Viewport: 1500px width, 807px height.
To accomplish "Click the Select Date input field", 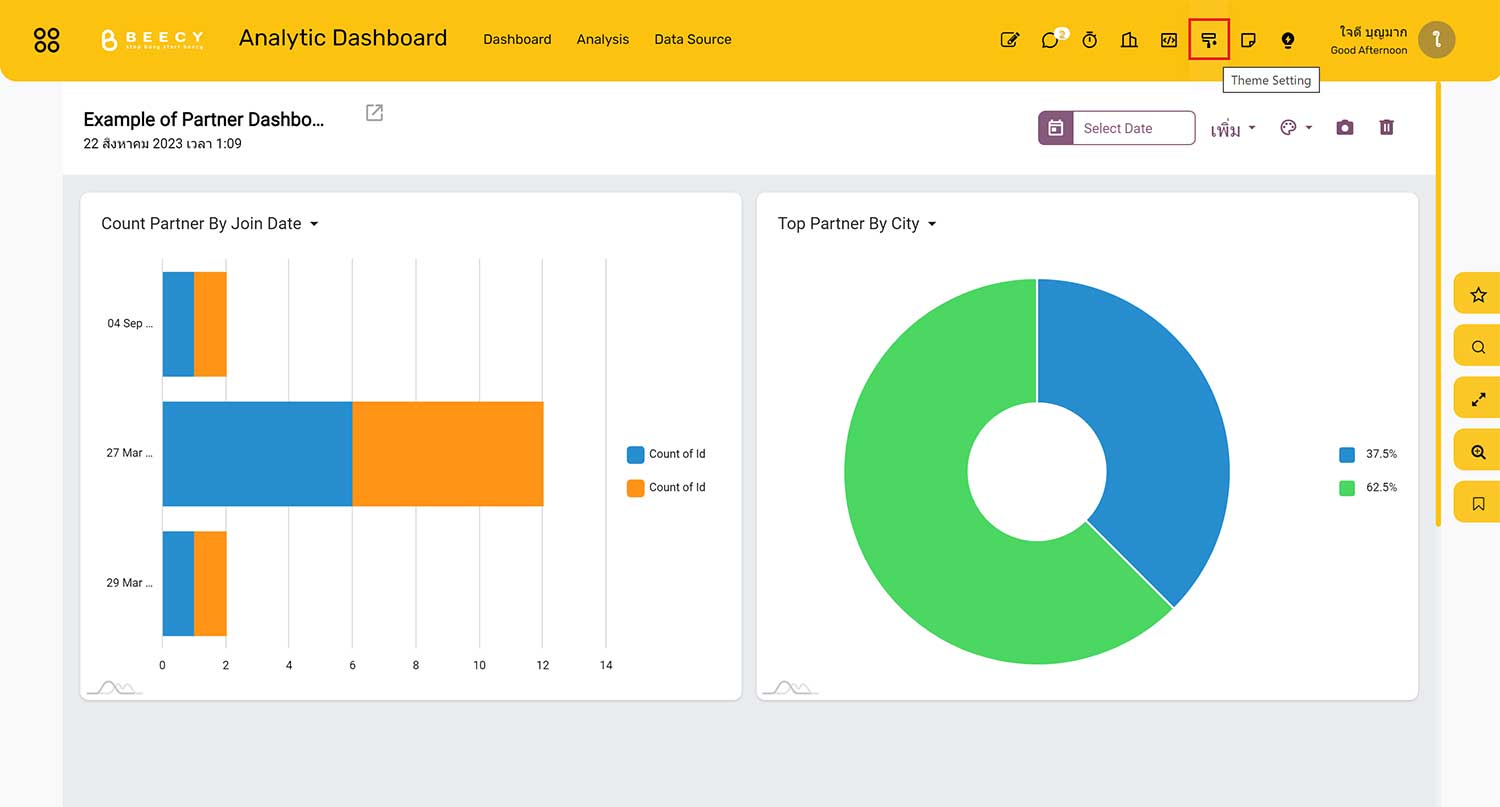I will tap(1132, 128).
